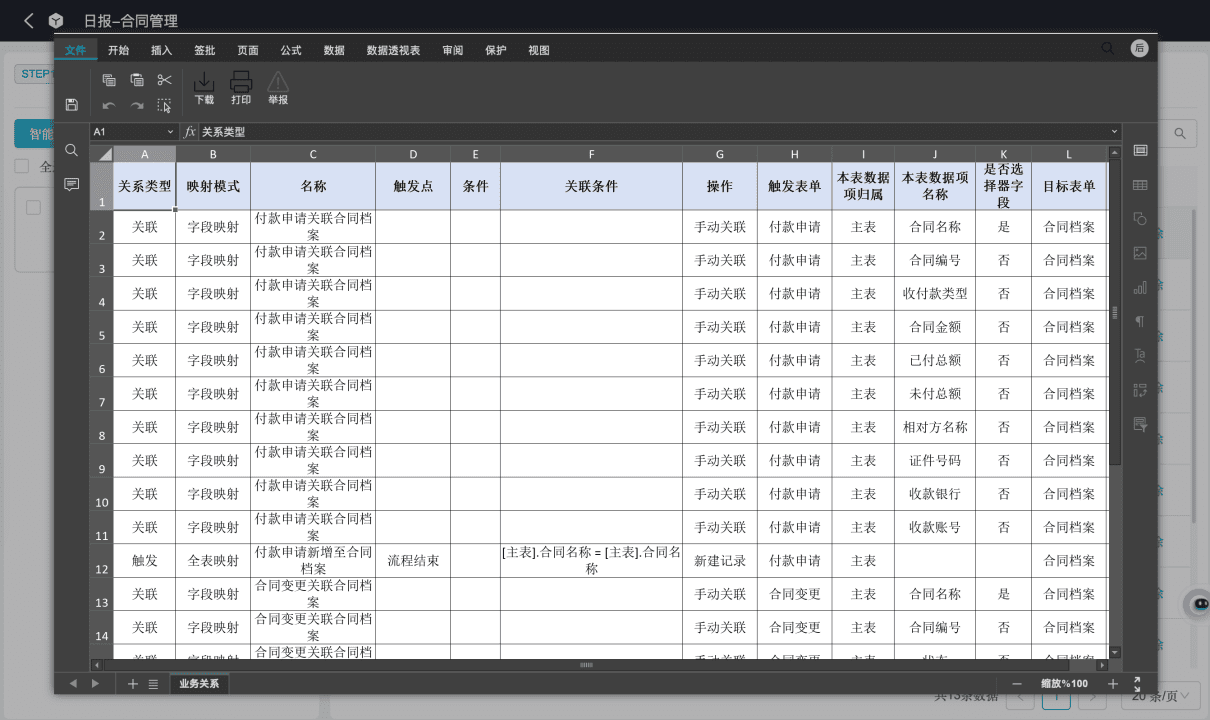This screenshot has width=1210, height=720.
Task: Click the vertical scrollbar up arrow
Action: point(1116,152)
